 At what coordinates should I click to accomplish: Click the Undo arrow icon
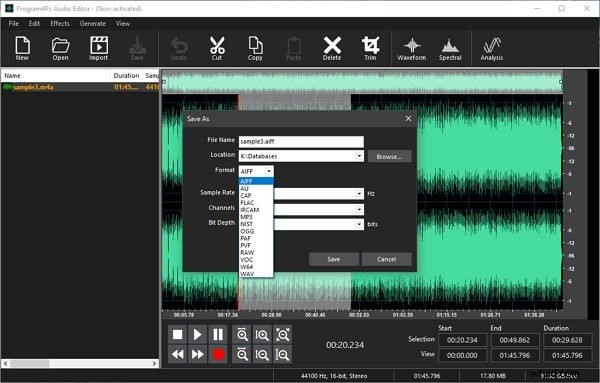[x=179, y=48]
